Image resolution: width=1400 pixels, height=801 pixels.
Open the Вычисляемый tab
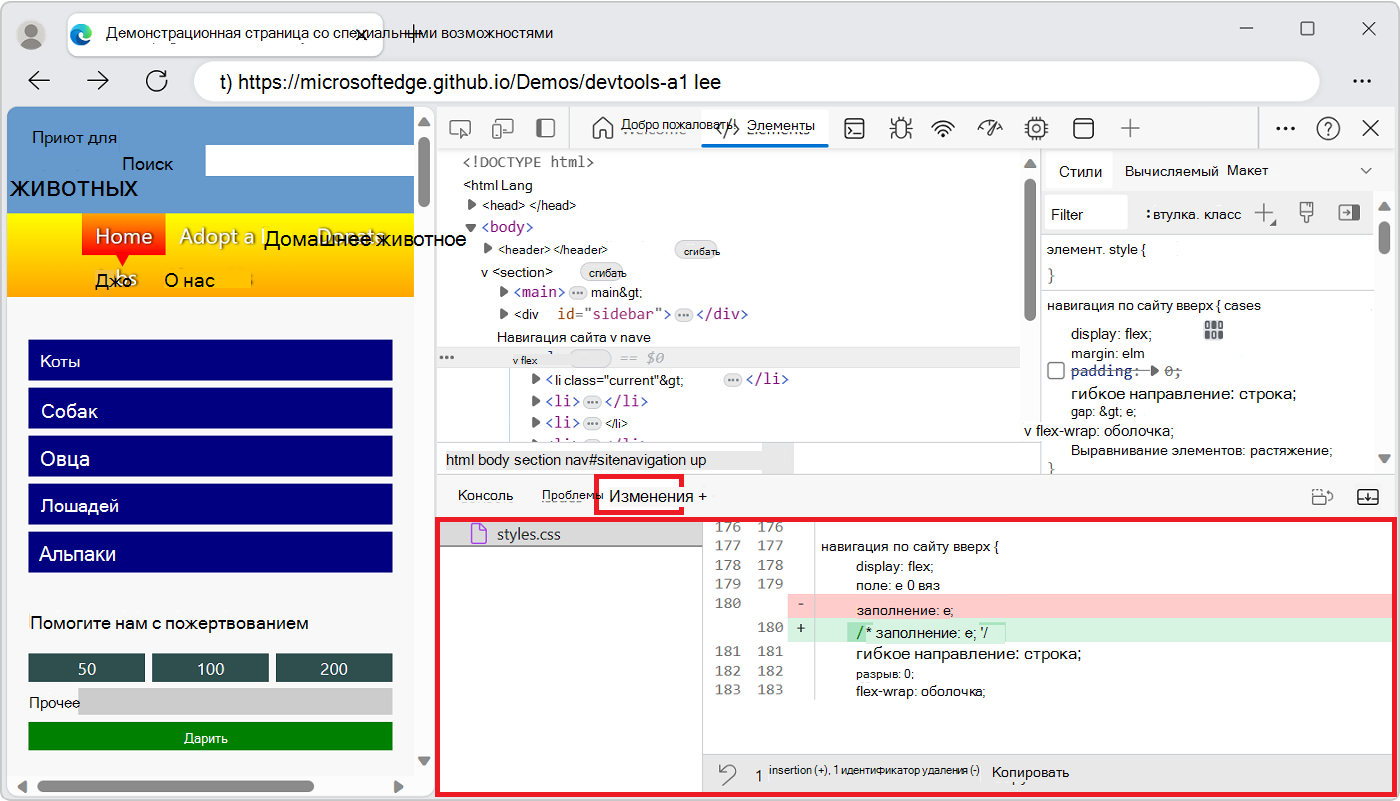(x=1171, y=171)
